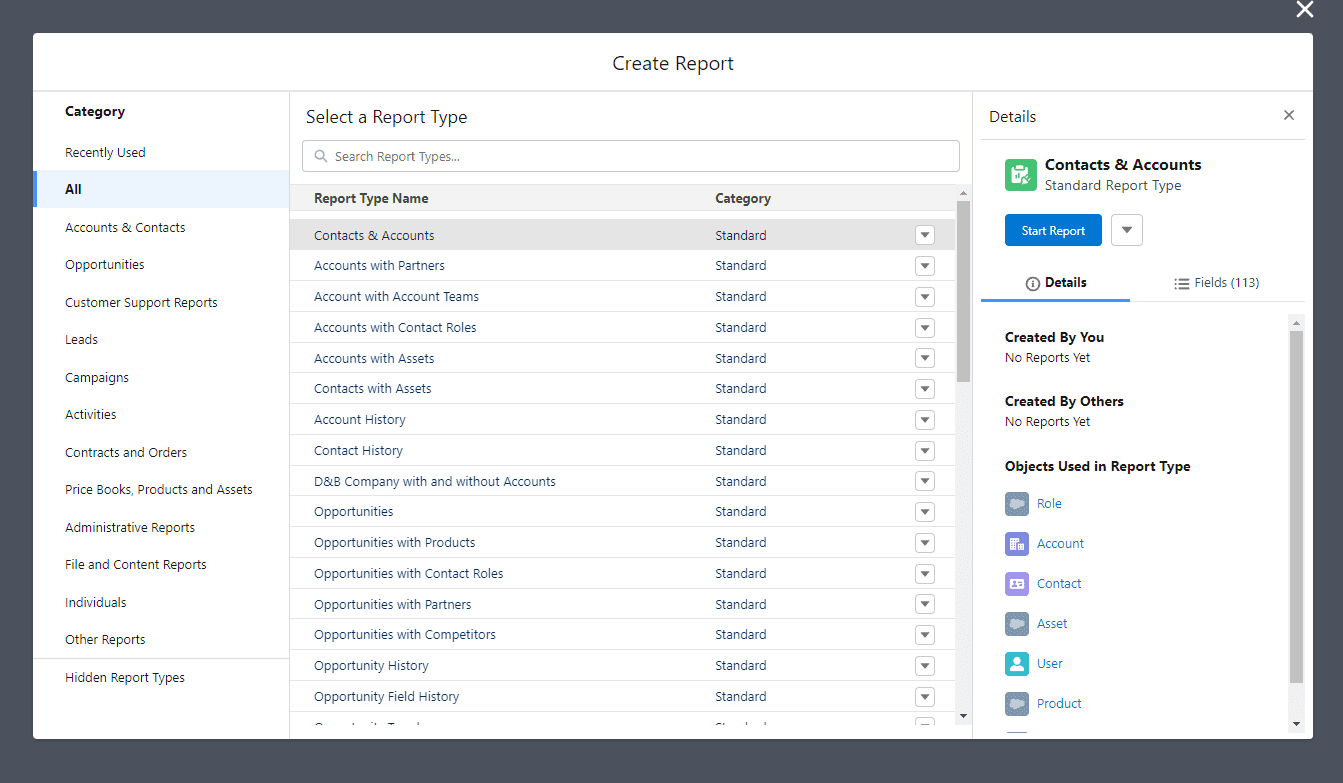The image size is (1343, 783).
Task: Click the Asset object icon
Action: click(x=1017, y=624)
